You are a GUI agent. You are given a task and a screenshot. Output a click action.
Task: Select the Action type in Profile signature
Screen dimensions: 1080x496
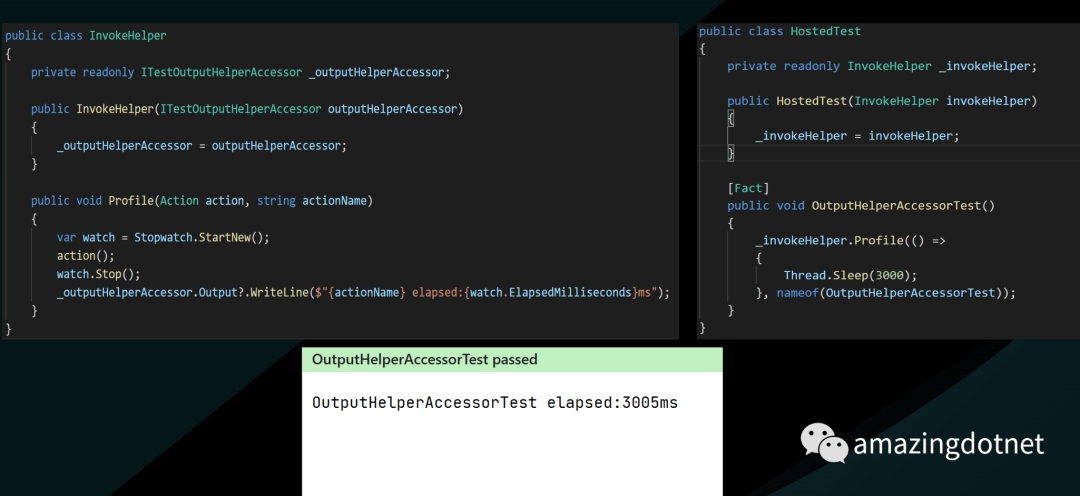click(180, 200)
